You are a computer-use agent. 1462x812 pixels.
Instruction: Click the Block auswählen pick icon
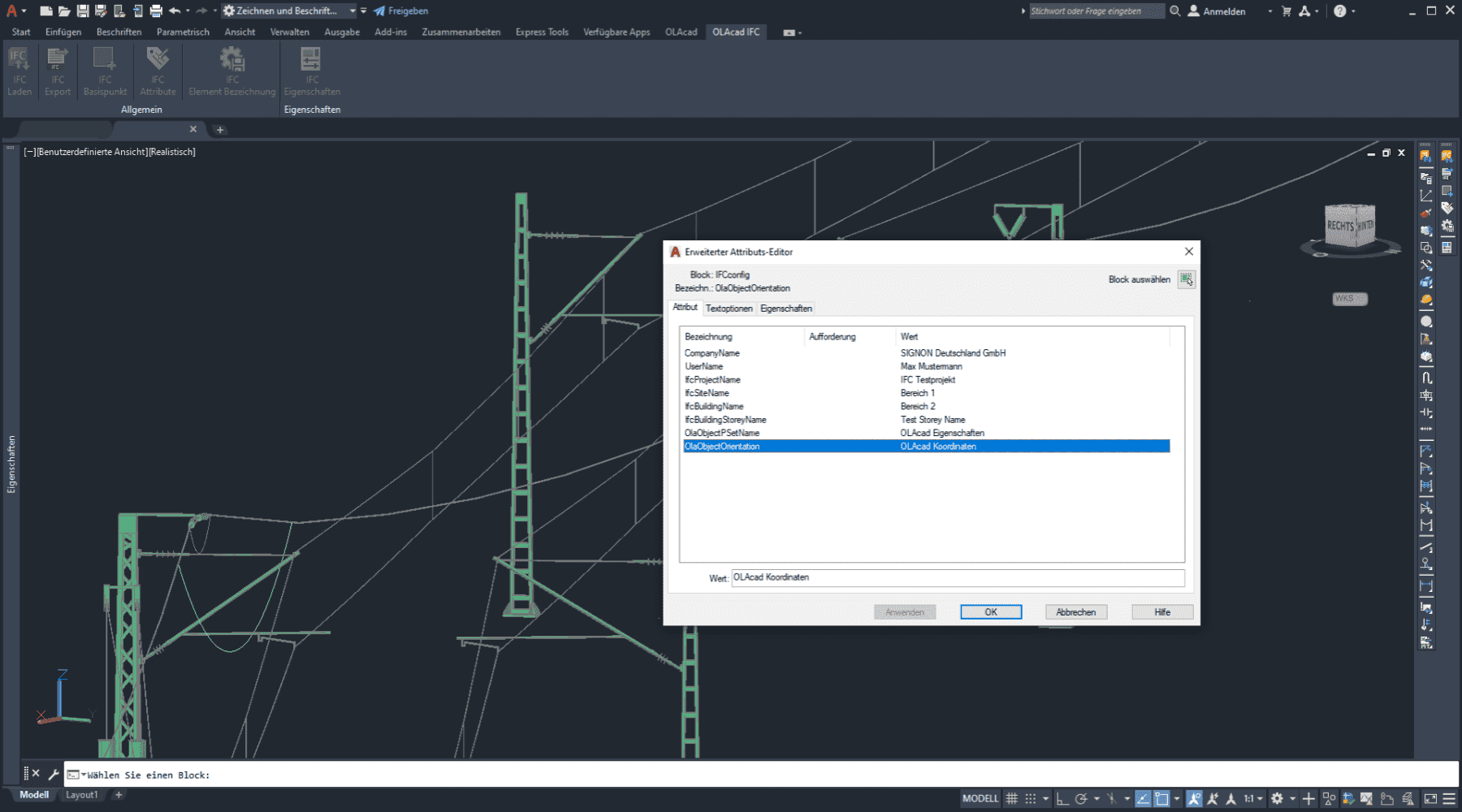1187,279
